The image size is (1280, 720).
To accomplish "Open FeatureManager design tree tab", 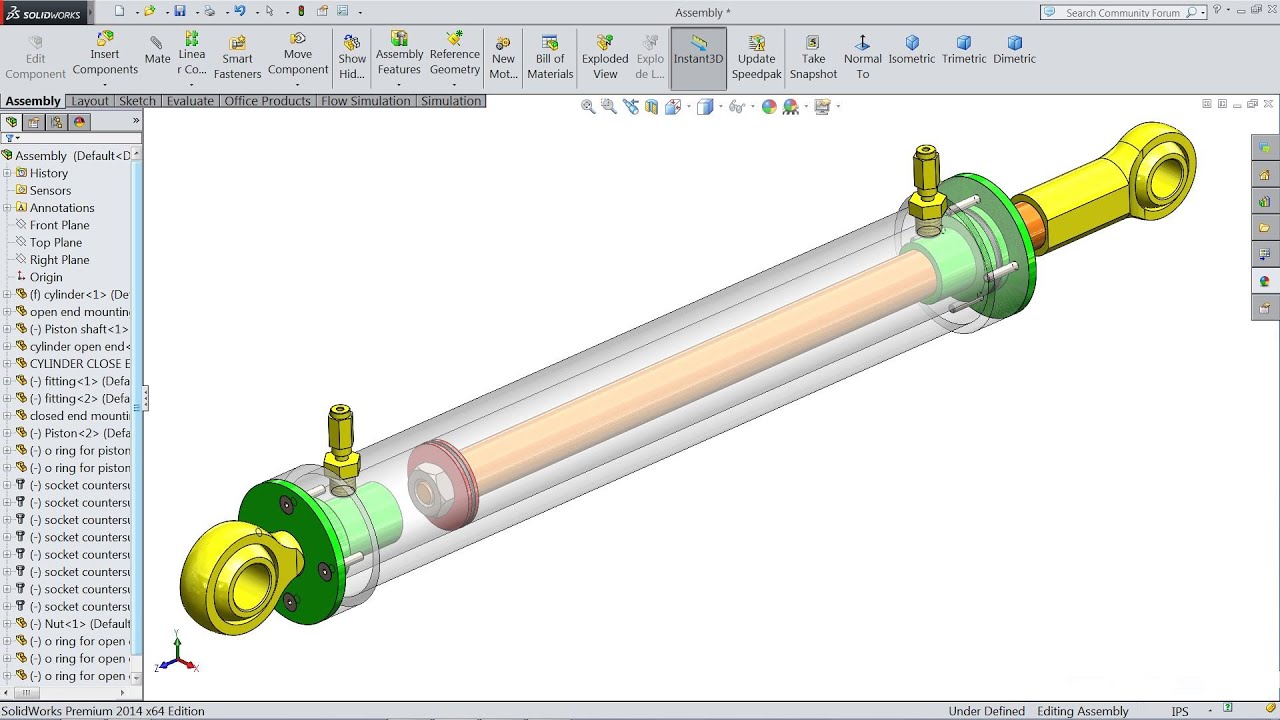I will pos(12,122).
